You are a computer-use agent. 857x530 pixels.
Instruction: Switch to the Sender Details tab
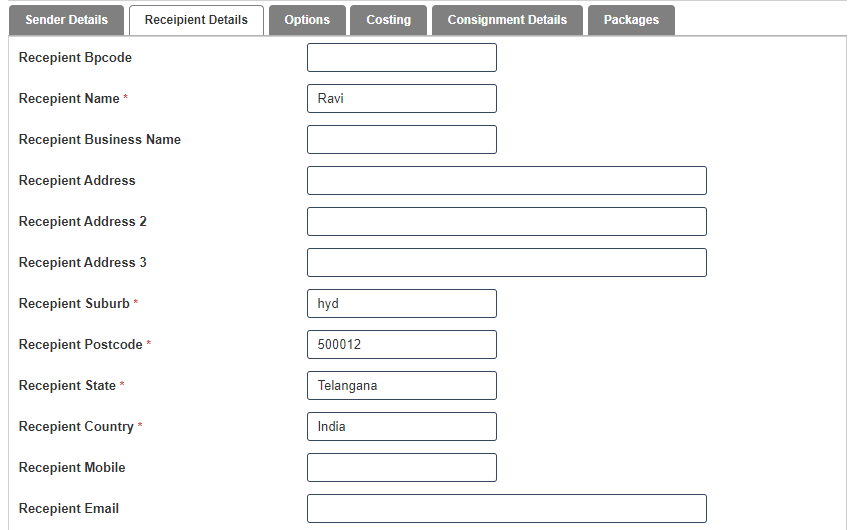click(x=66, y=20)
